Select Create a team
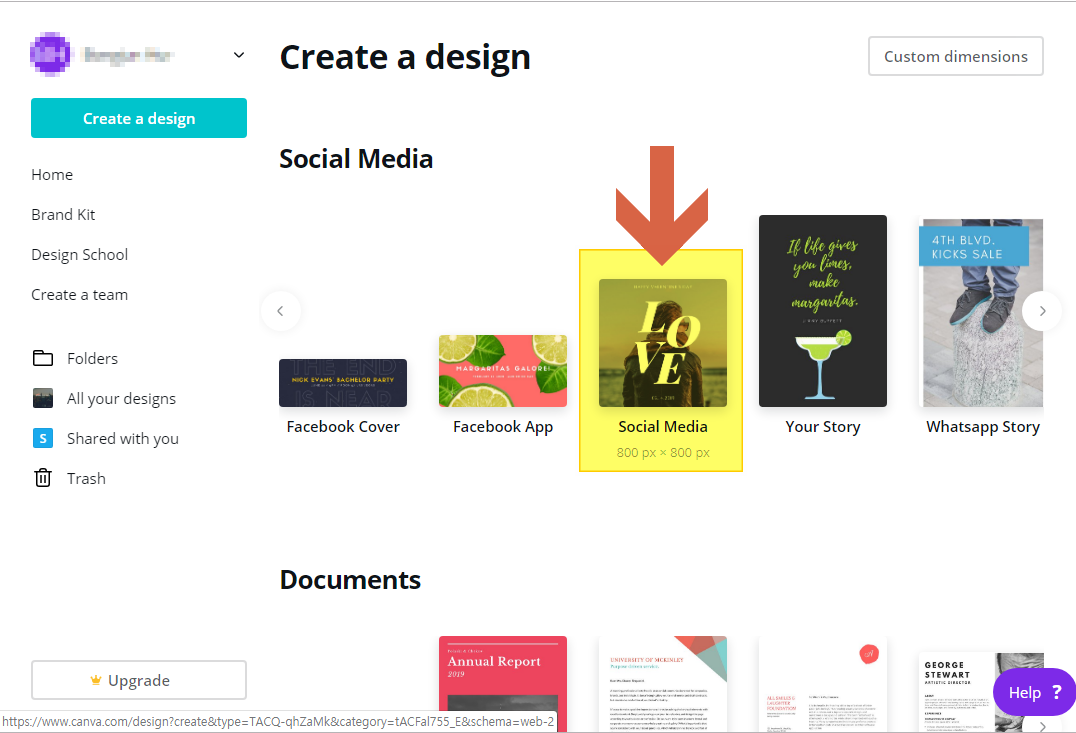The image size is (1076, 733). coord(80,294)
